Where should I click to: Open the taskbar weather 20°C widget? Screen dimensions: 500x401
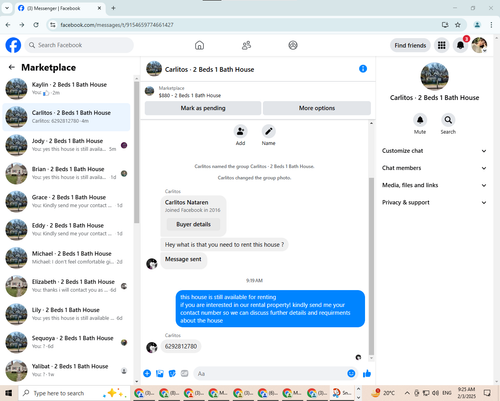(x=383, y=393)
